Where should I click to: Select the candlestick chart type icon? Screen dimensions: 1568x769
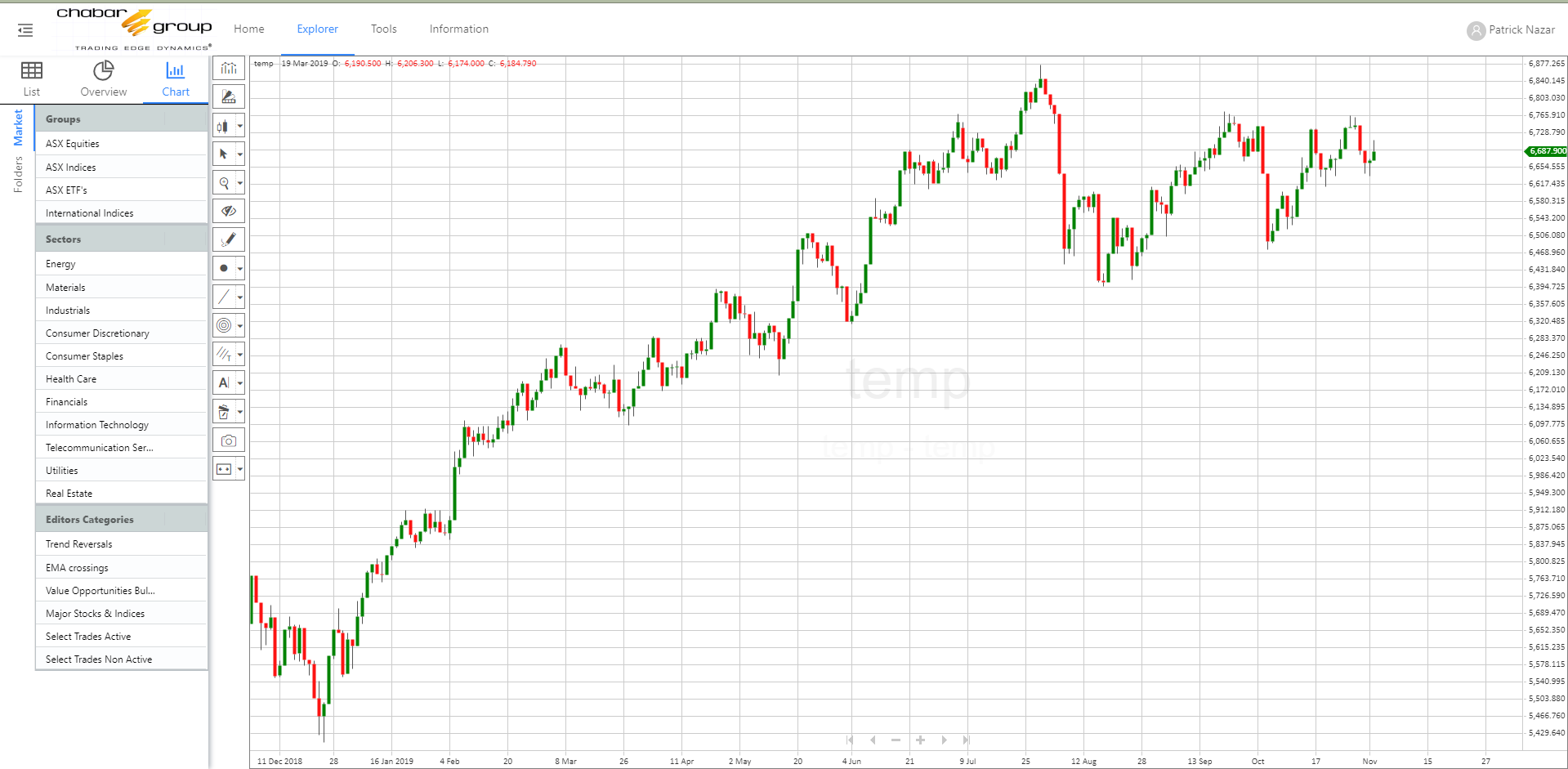[x=222, y=126]
